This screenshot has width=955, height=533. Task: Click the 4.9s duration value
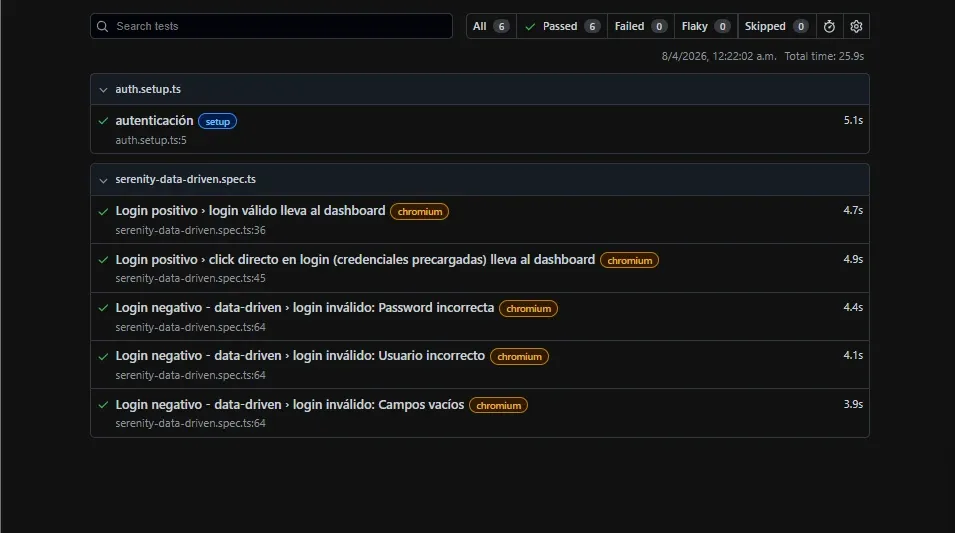853,259
